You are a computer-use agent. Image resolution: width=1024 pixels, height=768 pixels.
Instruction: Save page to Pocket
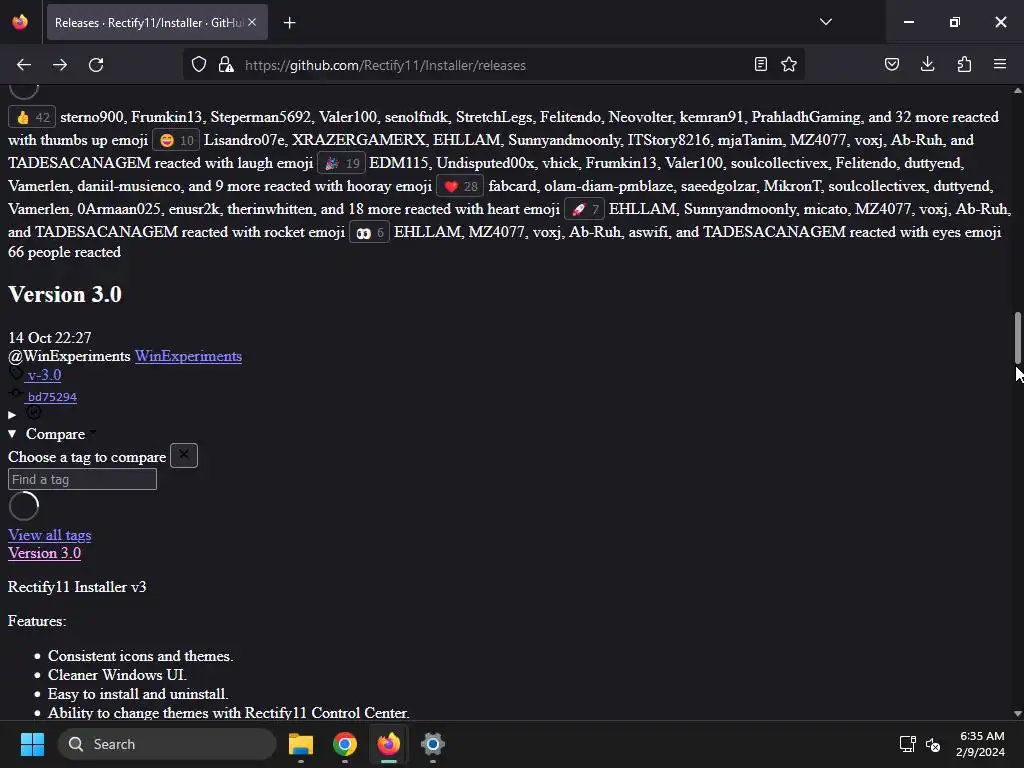[891, 65]
